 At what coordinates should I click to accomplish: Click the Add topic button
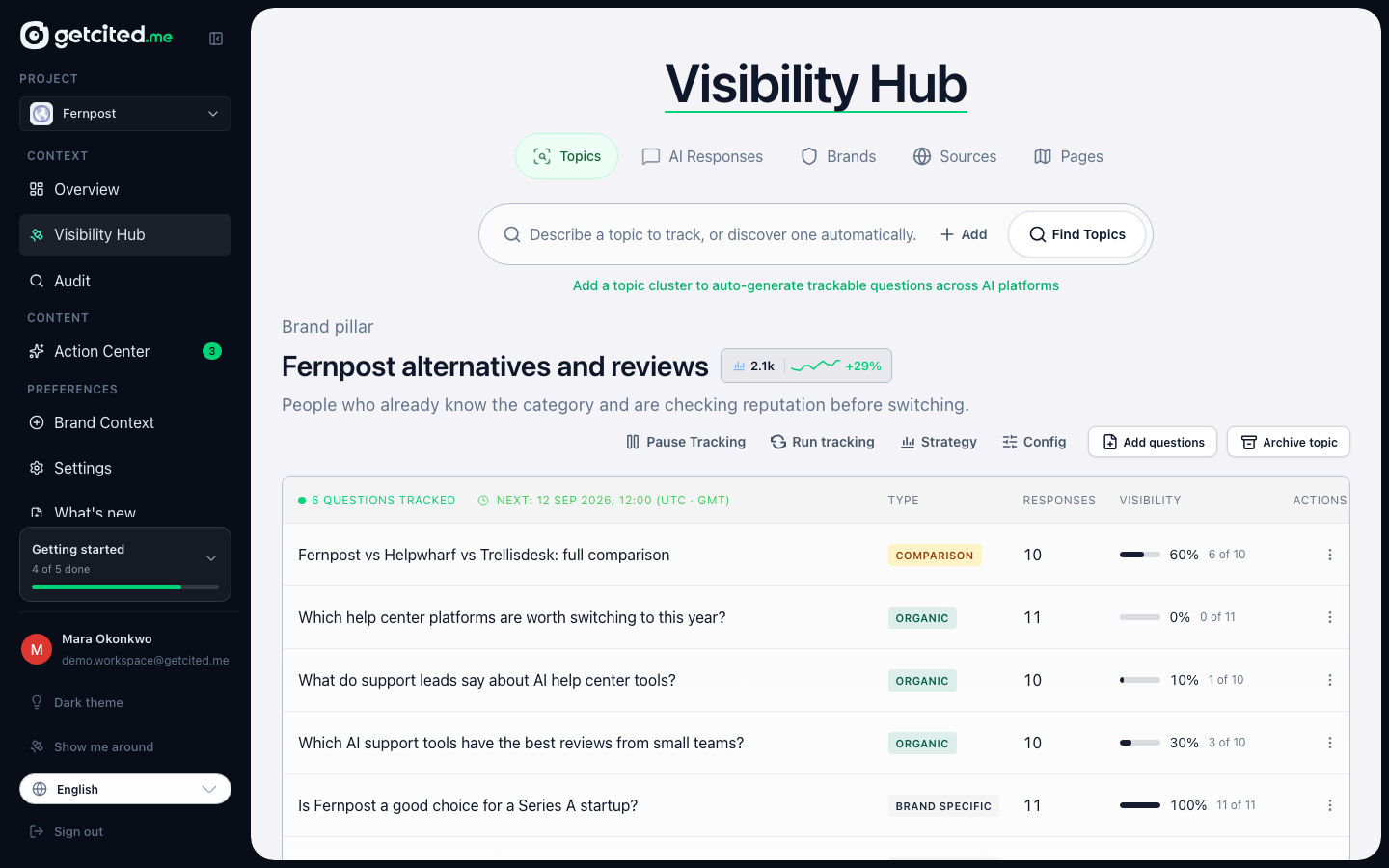[964, 234]
